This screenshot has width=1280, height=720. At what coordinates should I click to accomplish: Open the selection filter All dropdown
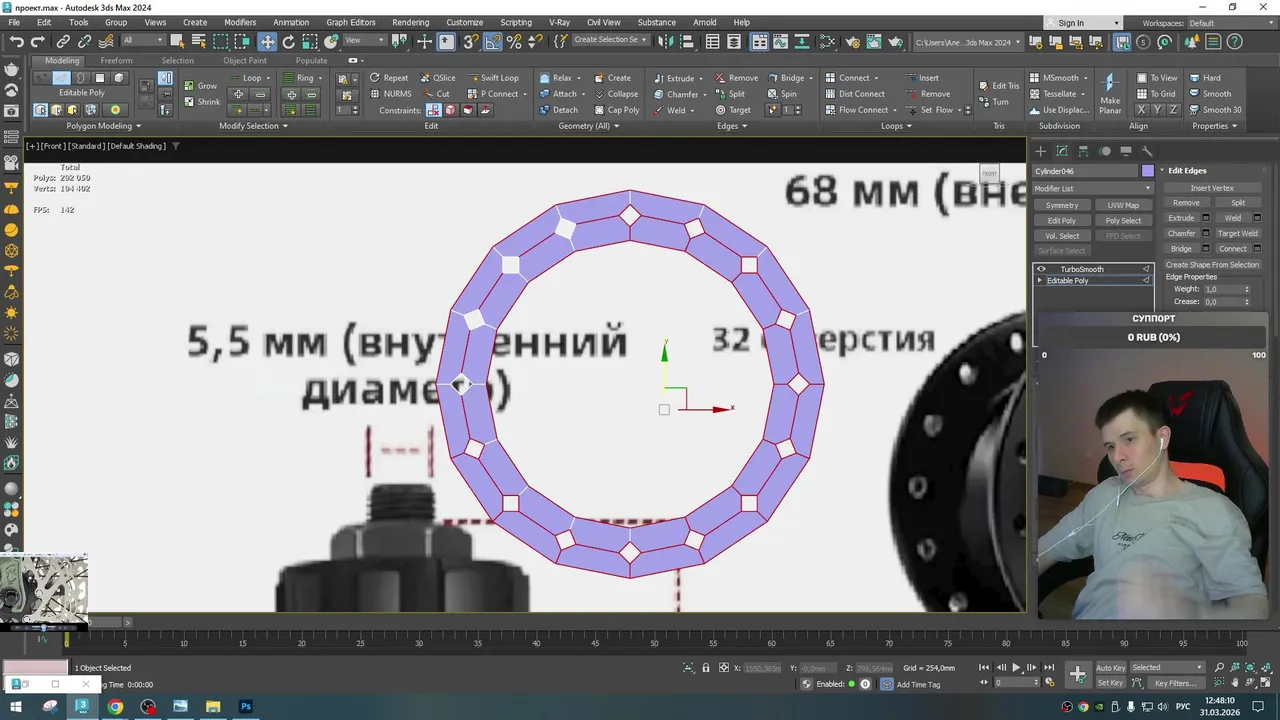click(x=142, y=41)
